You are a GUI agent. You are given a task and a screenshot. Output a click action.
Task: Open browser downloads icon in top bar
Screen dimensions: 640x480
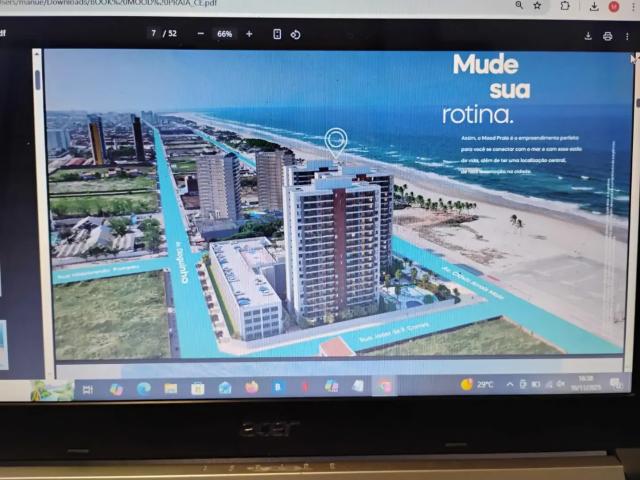click(591, 5)
